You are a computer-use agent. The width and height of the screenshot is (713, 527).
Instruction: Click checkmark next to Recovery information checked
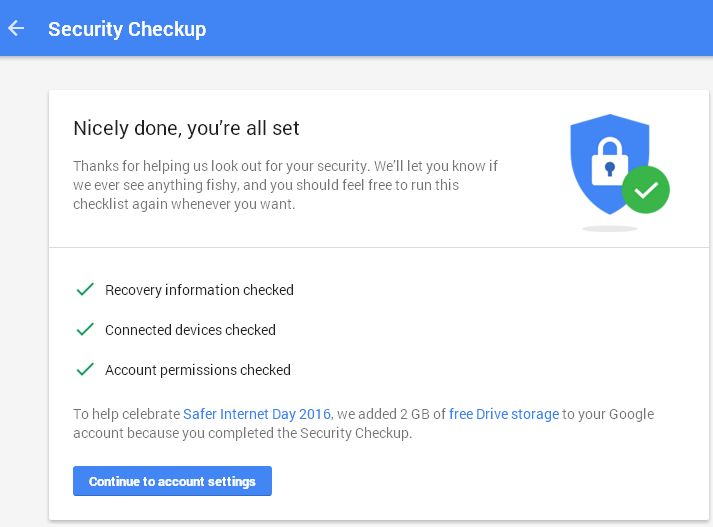(85, 289)
